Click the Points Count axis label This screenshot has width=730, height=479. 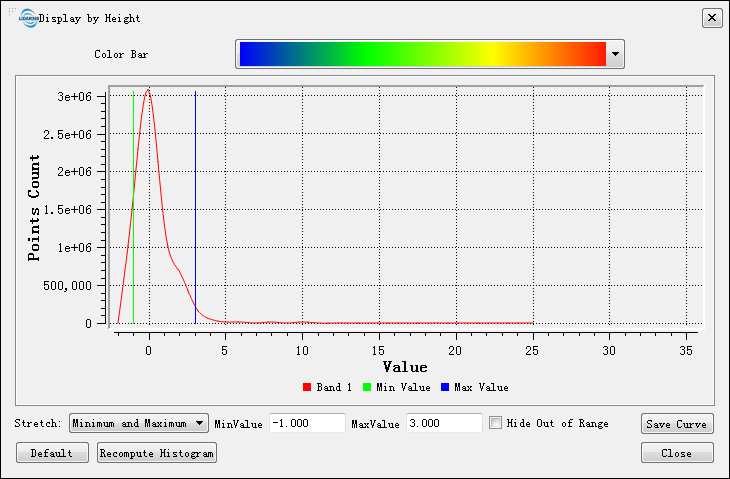click(35, 208)
